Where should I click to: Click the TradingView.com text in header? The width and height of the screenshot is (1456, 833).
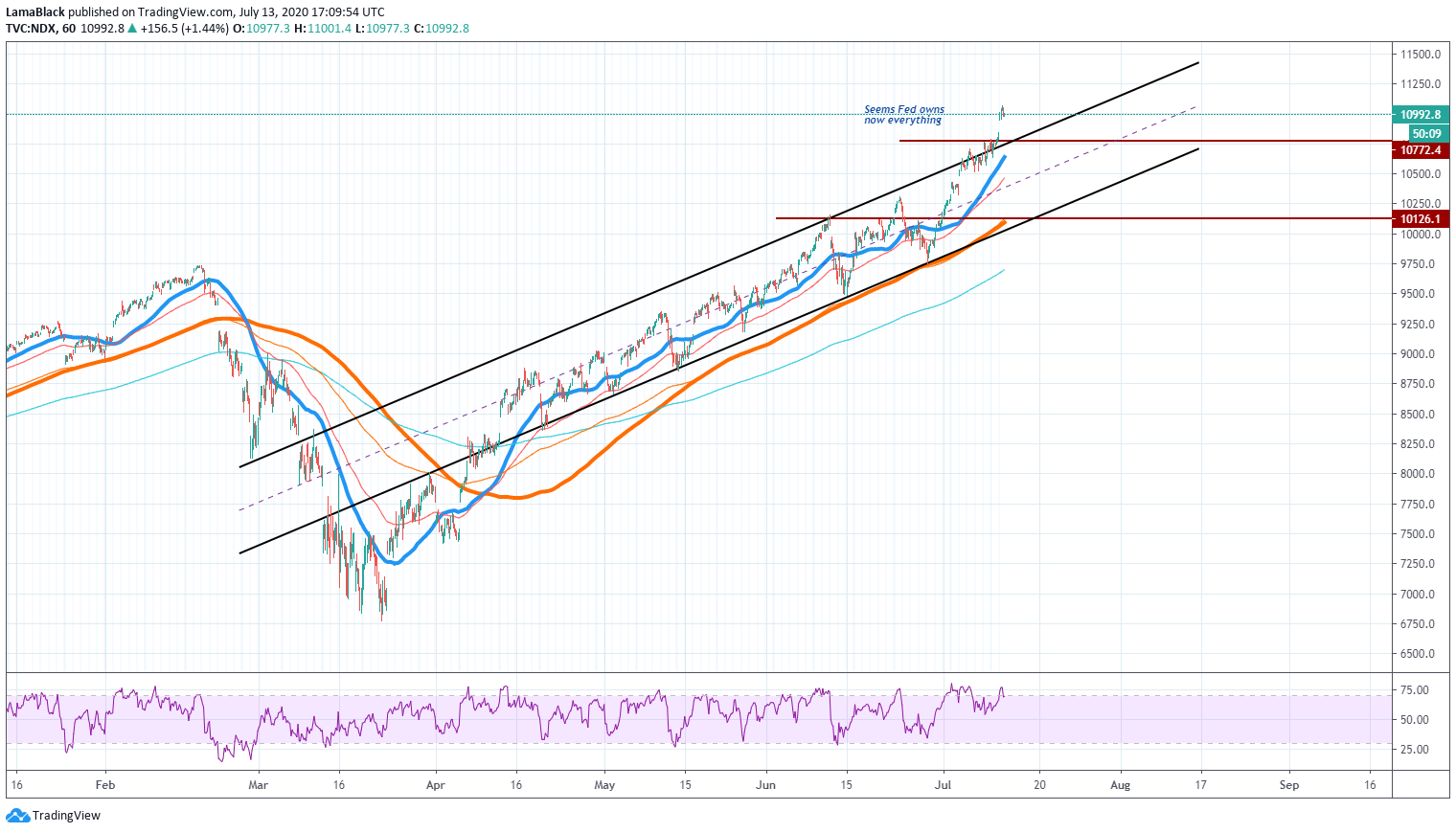pos(185,12)
